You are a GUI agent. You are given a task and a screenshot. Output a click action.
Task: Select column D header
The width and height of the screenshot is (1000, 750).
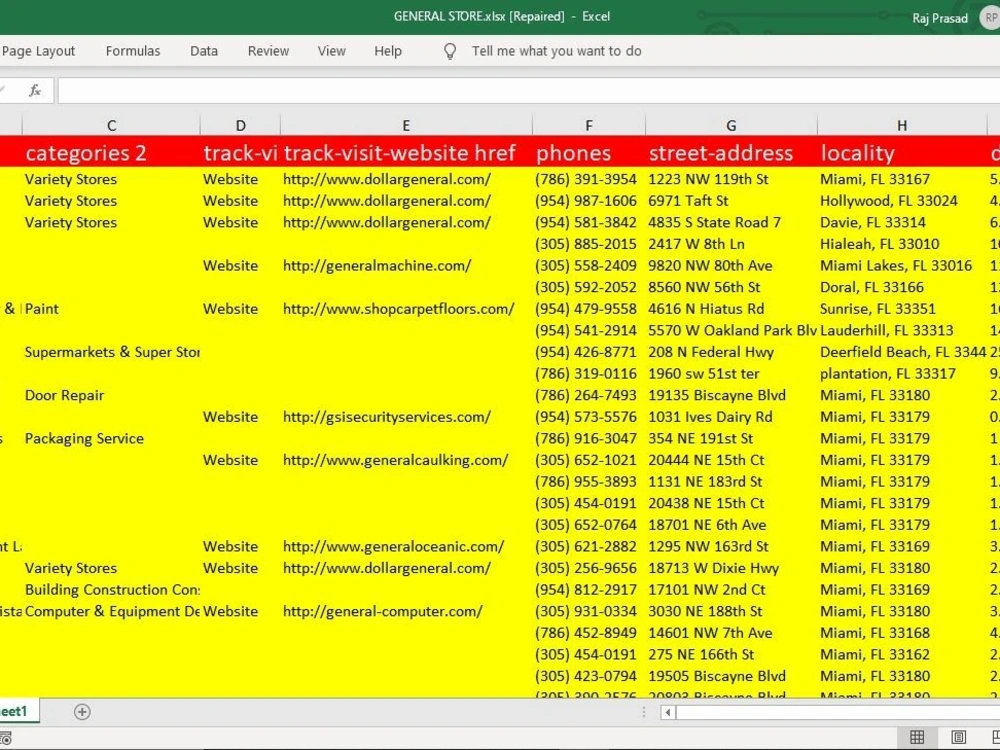240,126
